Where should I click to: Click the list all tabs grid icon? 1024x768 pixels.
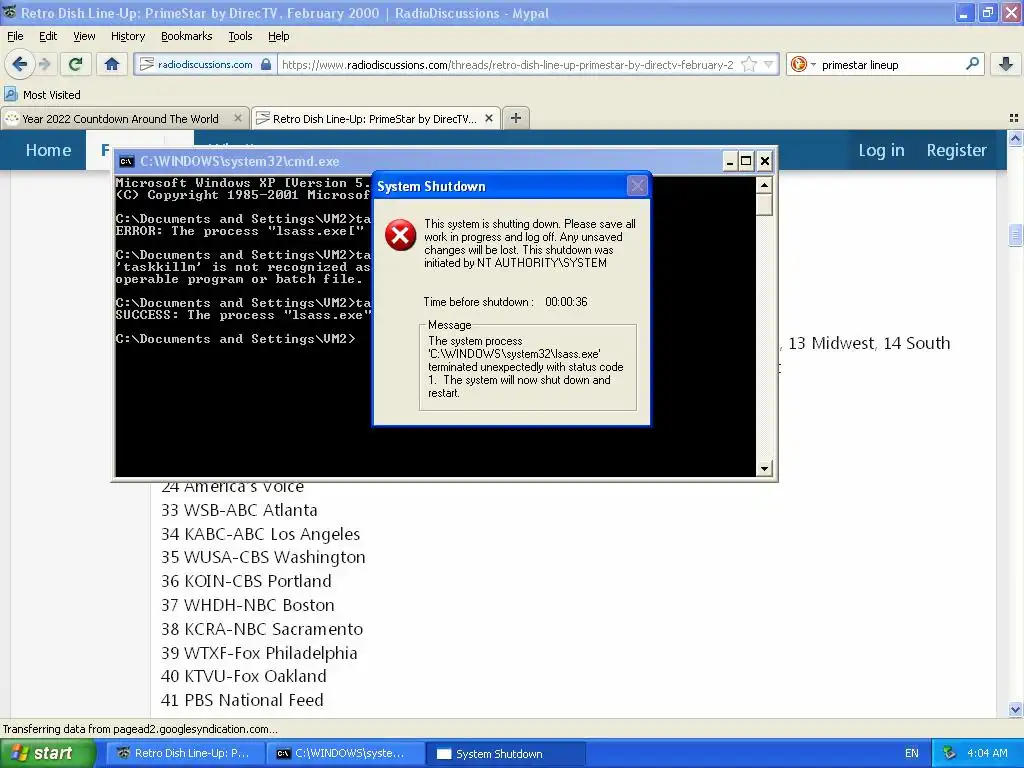[x=1014, y=118]
